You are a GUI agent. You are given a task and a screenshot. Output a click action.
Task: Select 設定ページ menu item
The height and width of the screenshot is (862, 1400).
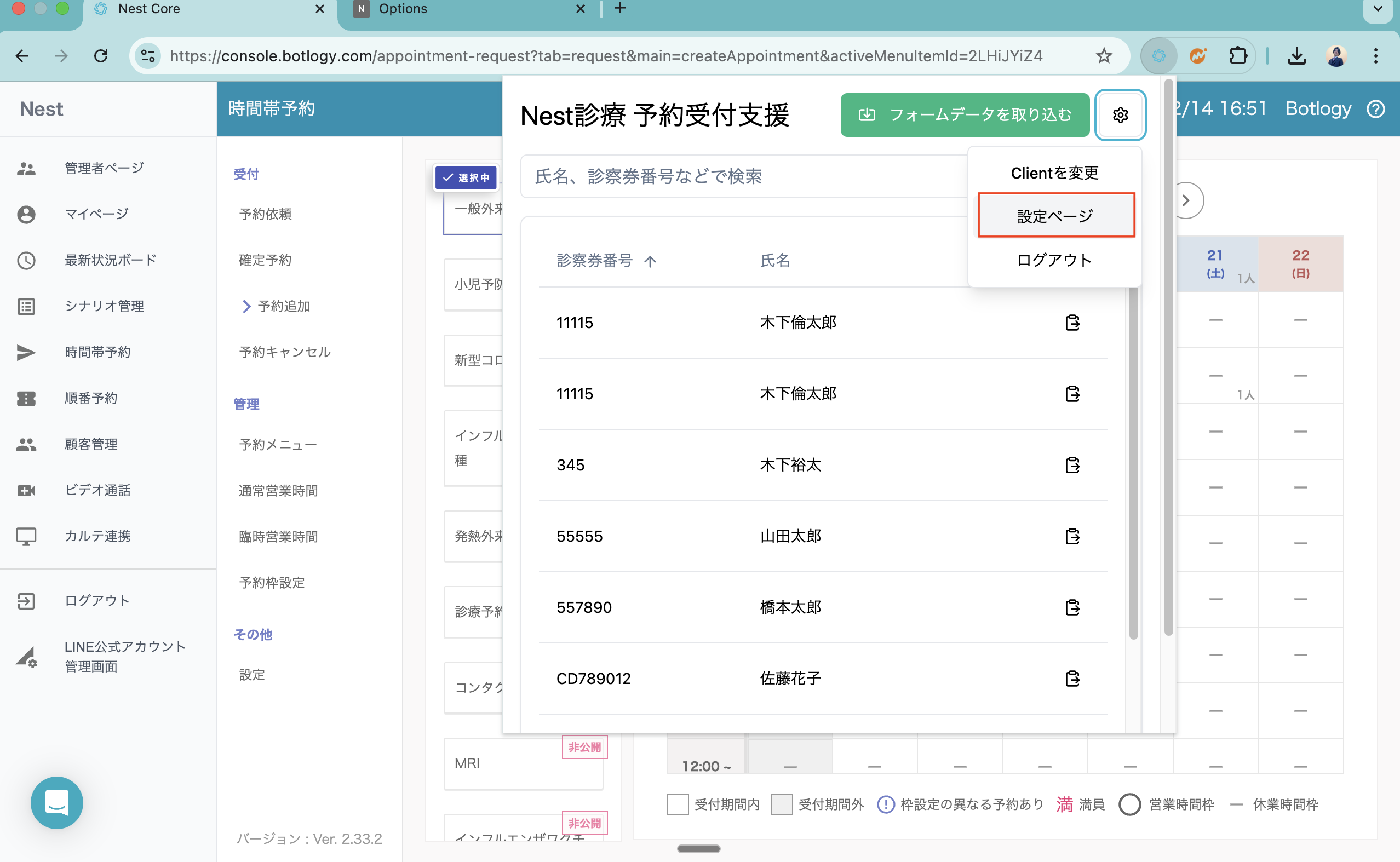tap(1055, 216)
